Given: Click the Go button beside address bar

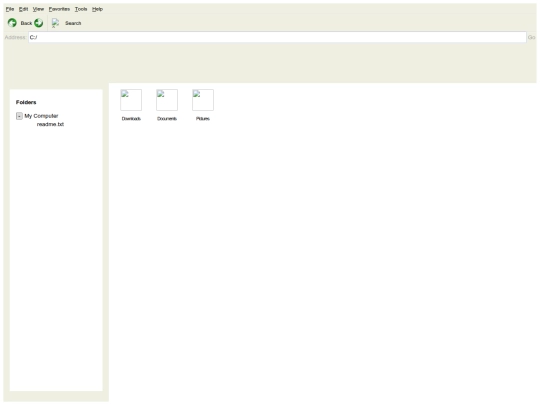Looking at the screenshot, I should click(531, 37).
